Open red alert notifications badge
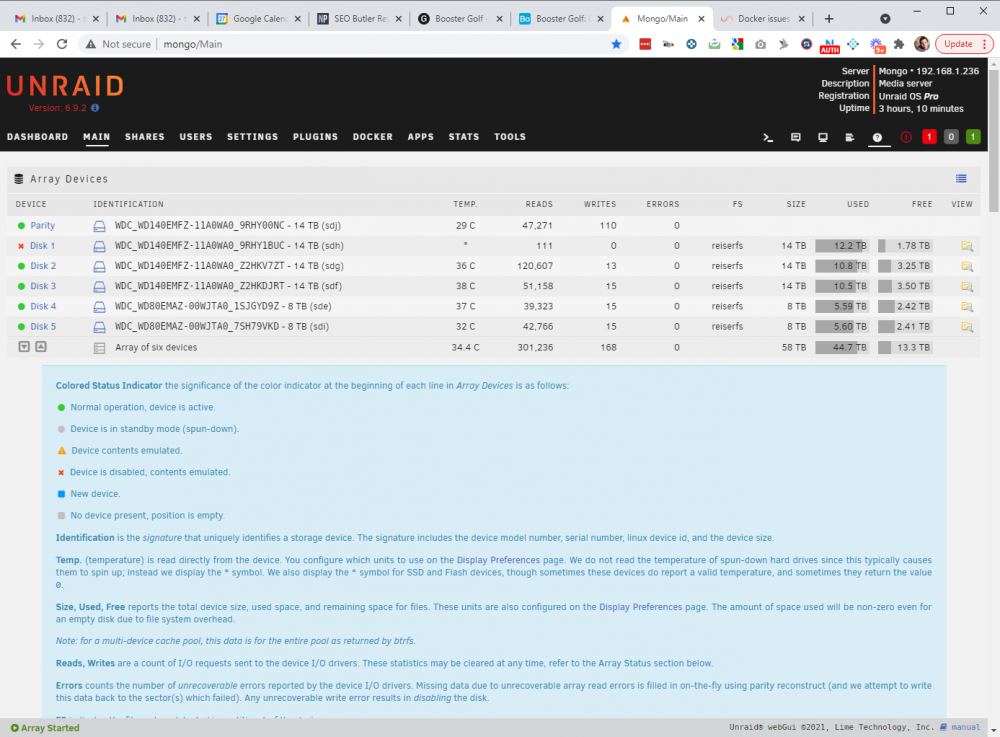Image resolution: width=1000 pixels, height=737 pixels. (929, 136)
